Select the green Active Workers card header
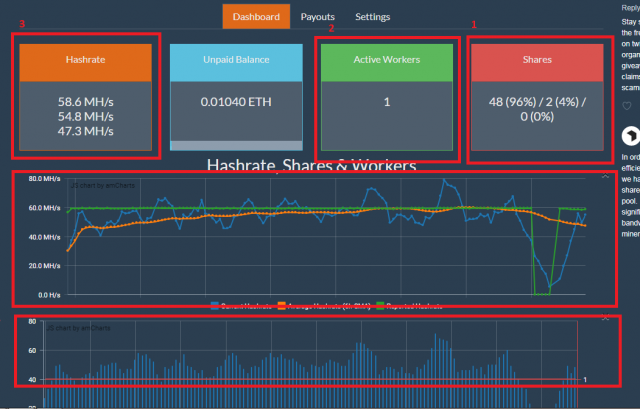 [x=387, y=61]
